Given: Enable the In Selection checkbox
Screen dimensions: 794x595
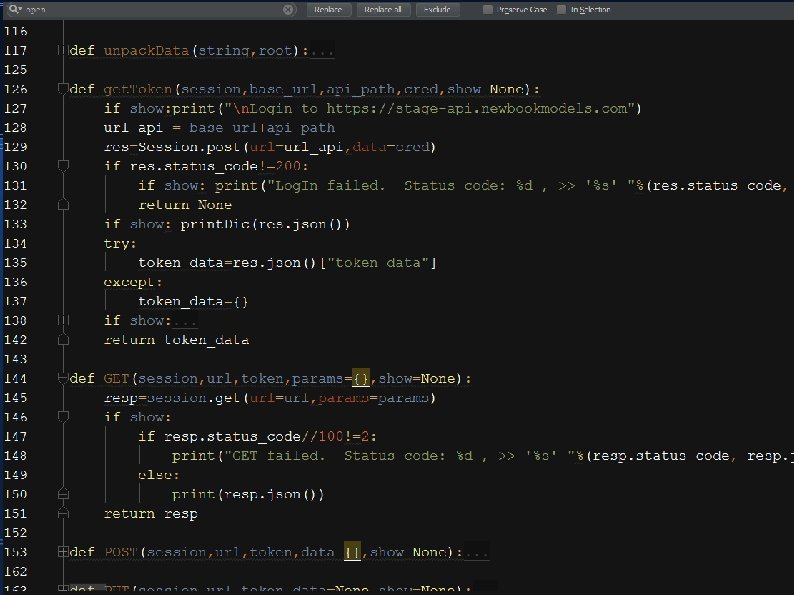Looking at the screenshot, I should coord(561,9).
